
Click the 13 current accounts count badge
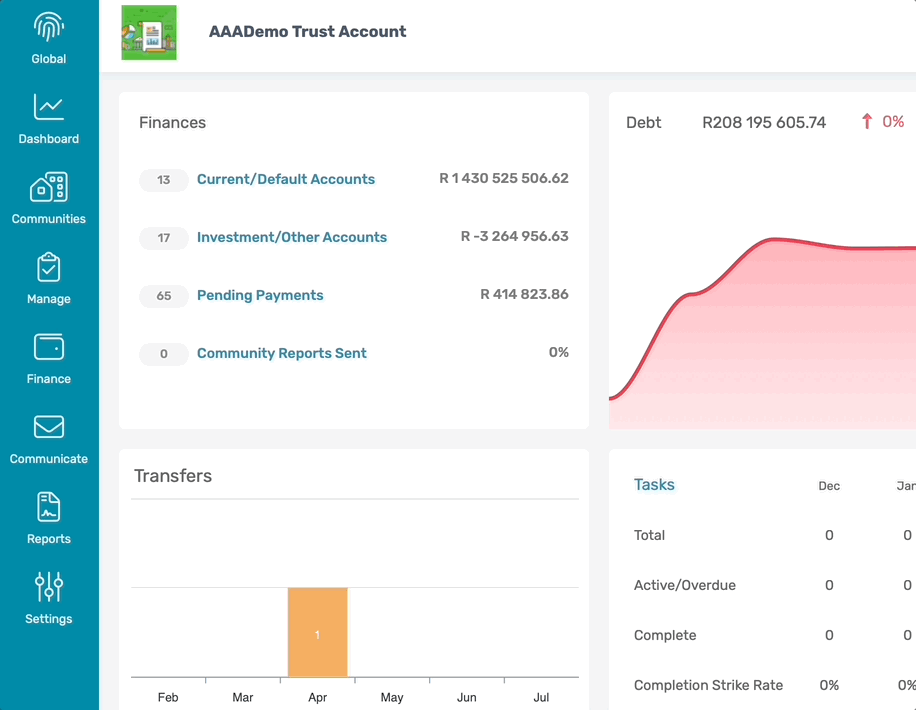coord(164,180)
